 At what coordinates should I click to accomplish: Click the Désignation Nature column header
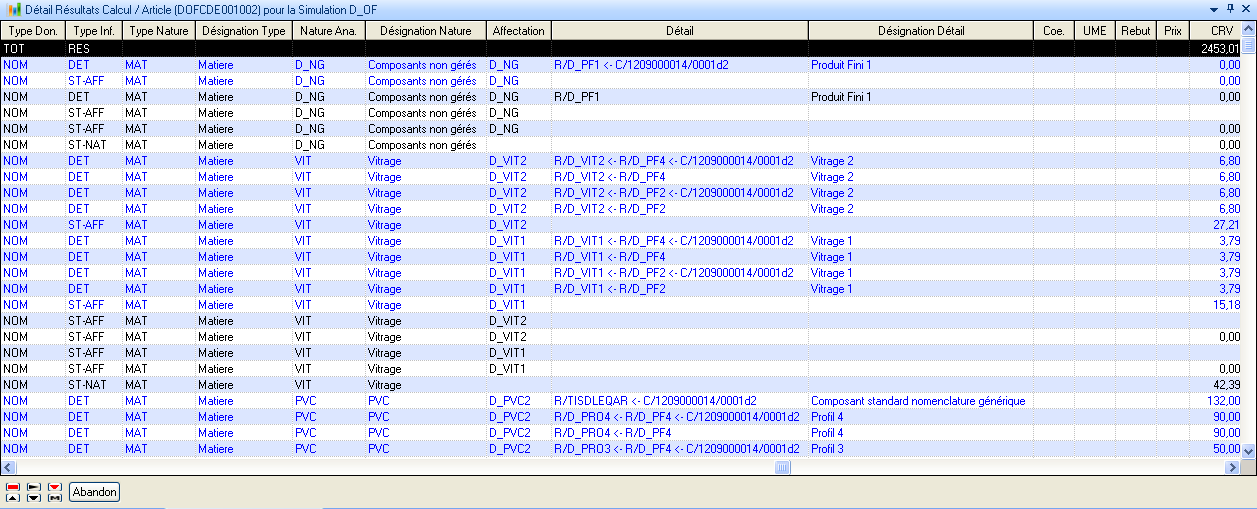coord(425,31)
